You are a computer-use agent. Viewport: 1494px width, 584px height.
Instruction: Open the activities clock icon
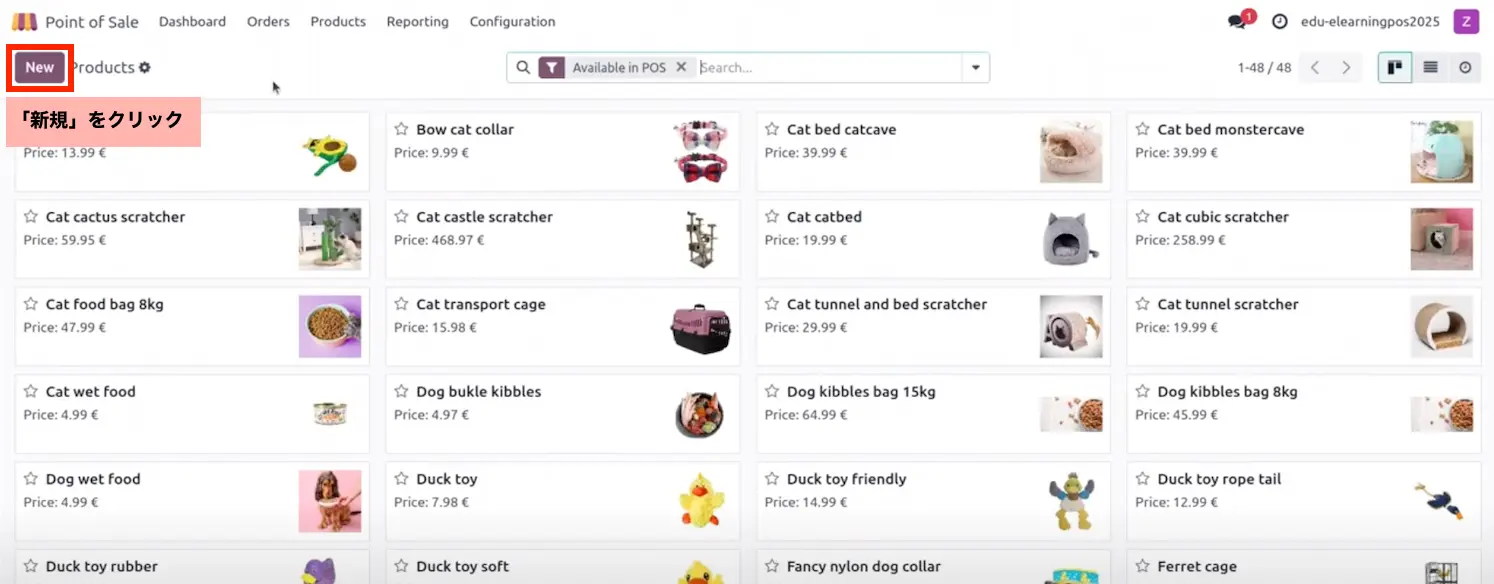[x=1279, y=22]
